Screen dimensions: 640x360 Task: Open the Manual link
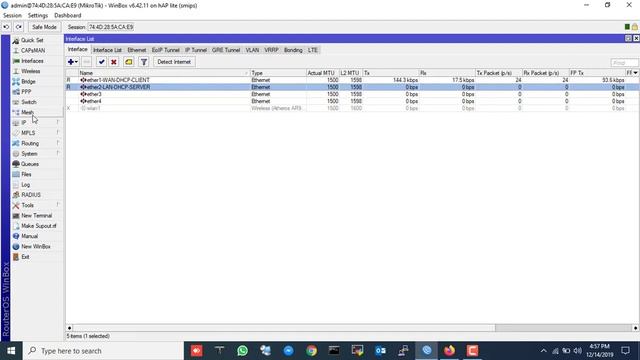pos(29,236)
